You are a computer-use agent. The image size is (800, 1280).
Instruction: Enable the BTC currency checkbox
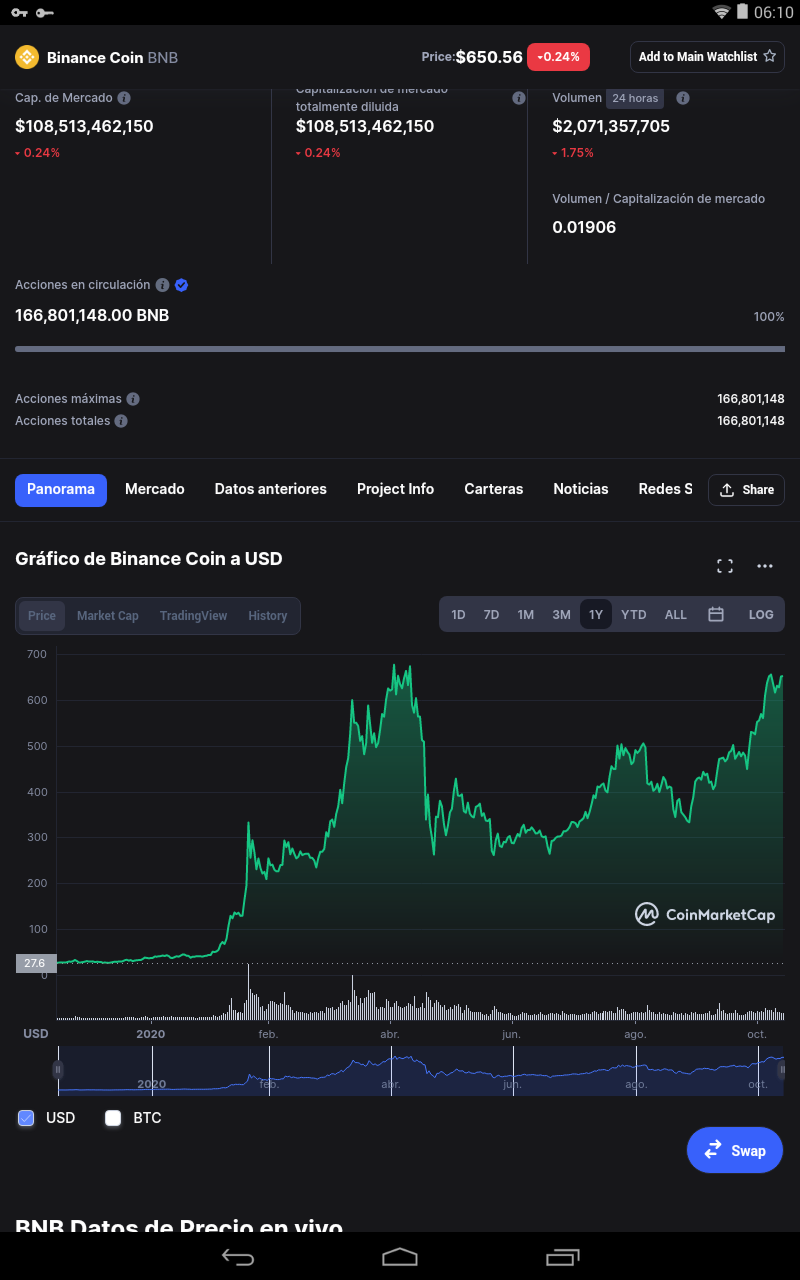(113, 1118)
